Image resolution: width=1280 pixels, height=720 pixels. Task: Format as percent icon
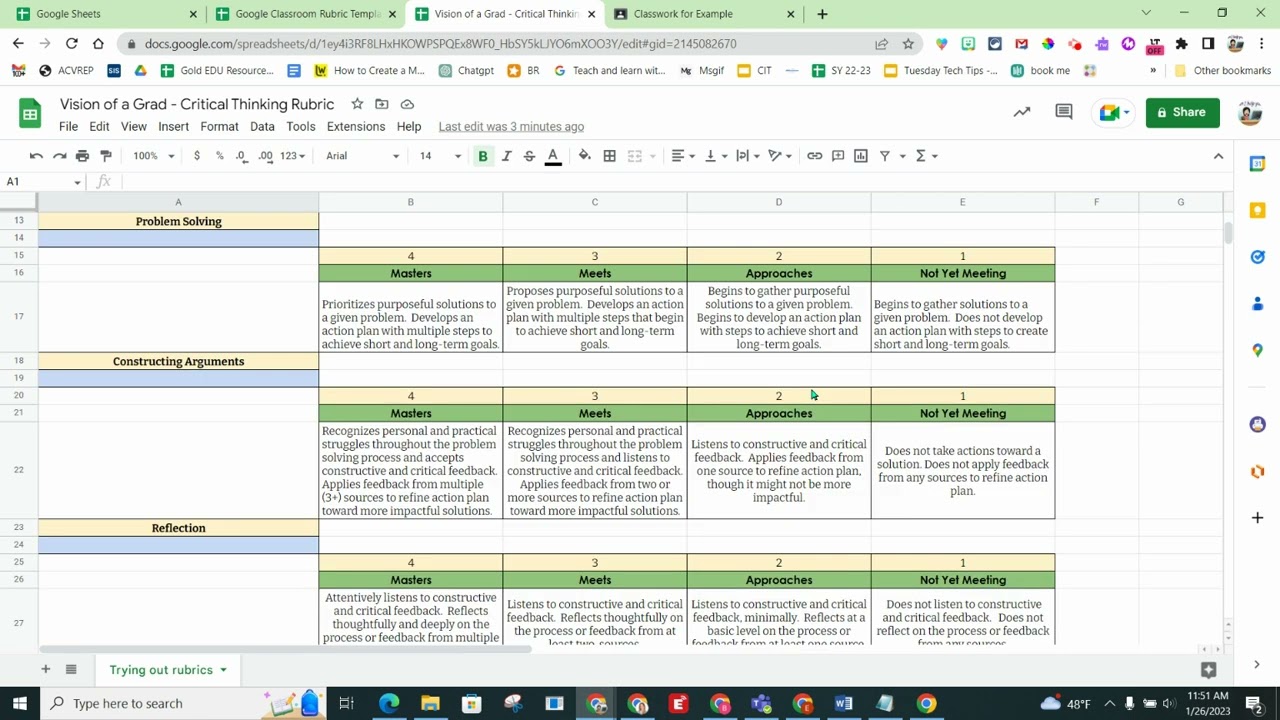point(219,156)
